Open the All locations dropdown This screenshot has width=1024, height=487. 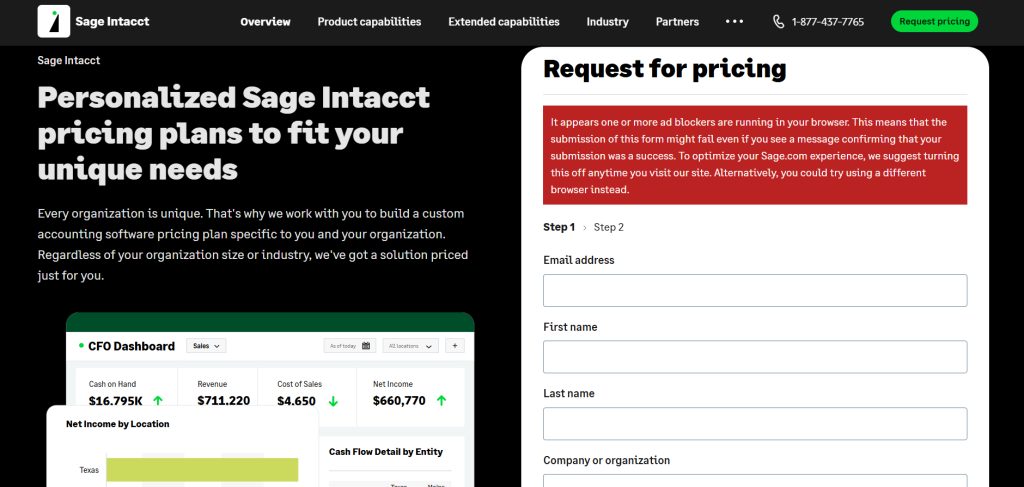pyautogui.click(x=411, y=346)
